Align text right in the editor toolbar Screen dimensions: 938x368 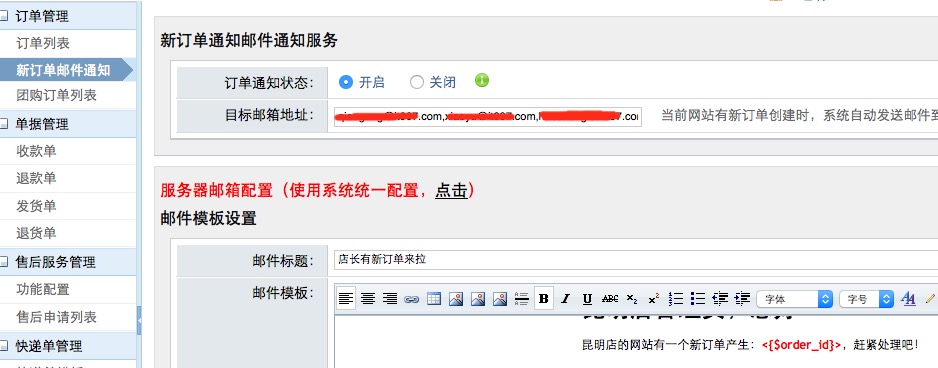point(390,299)
